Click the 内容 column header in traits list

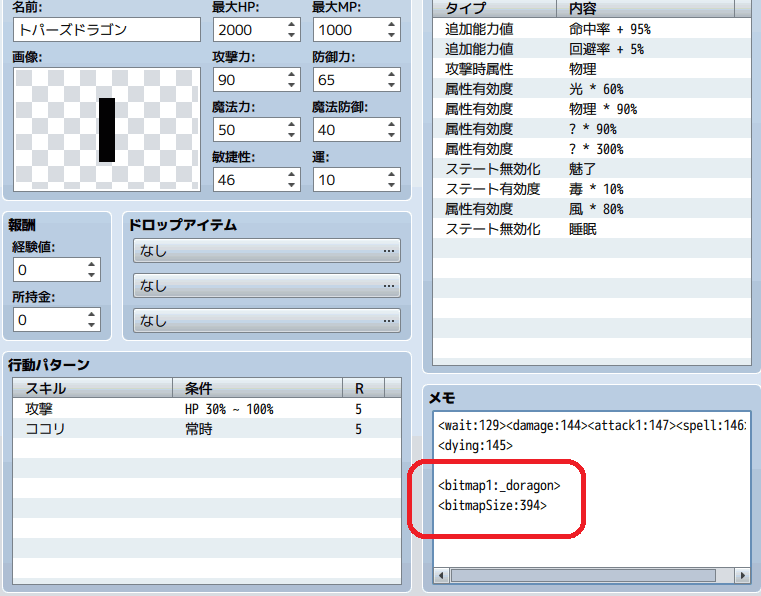click(645, 8)
